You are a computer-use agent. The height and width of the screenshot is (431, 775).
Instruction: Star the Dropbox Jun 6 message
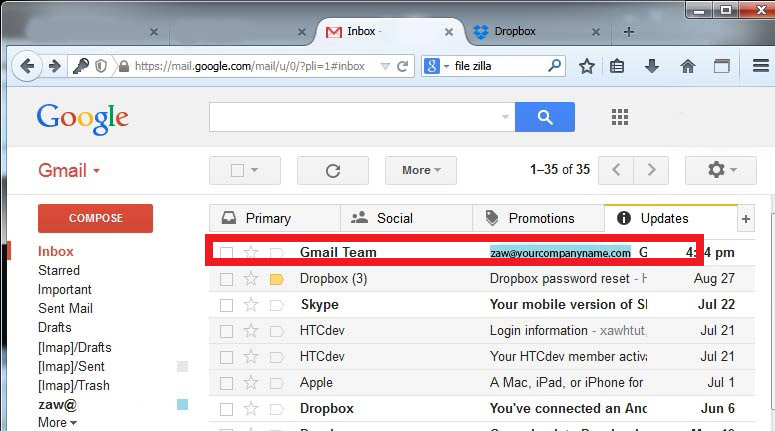[251, 409]
